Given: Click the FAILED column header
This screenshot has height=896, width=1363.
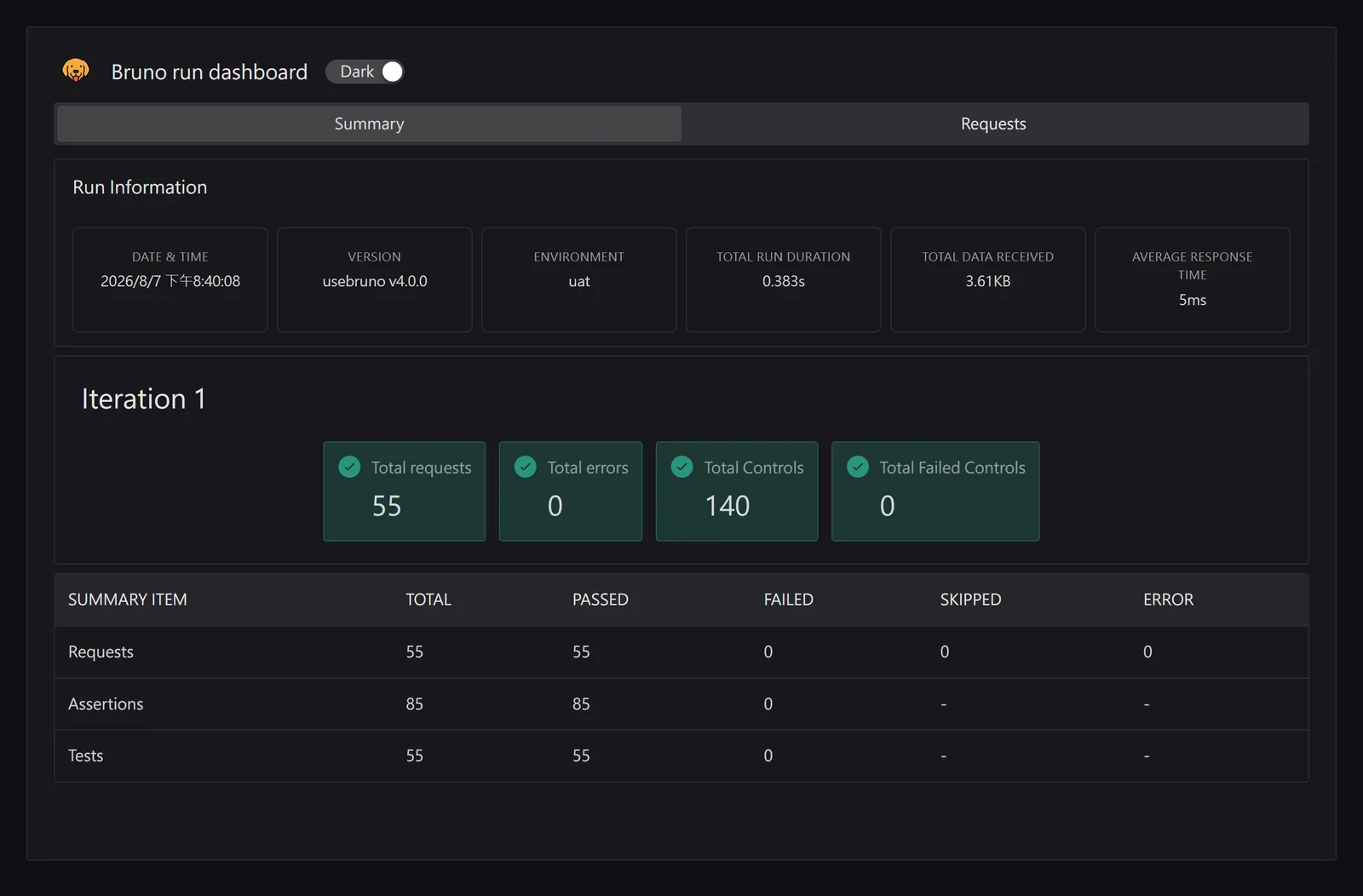Looking at the screenshot, I should pos(789,600).
